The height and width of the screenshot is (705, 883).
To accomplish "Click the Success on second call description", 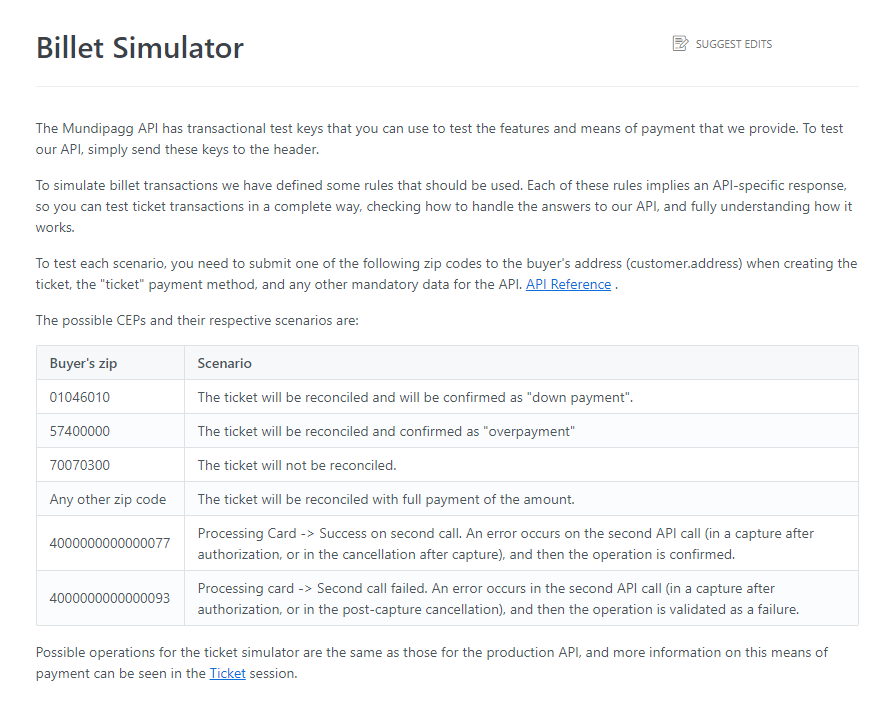I will [506, 543].
